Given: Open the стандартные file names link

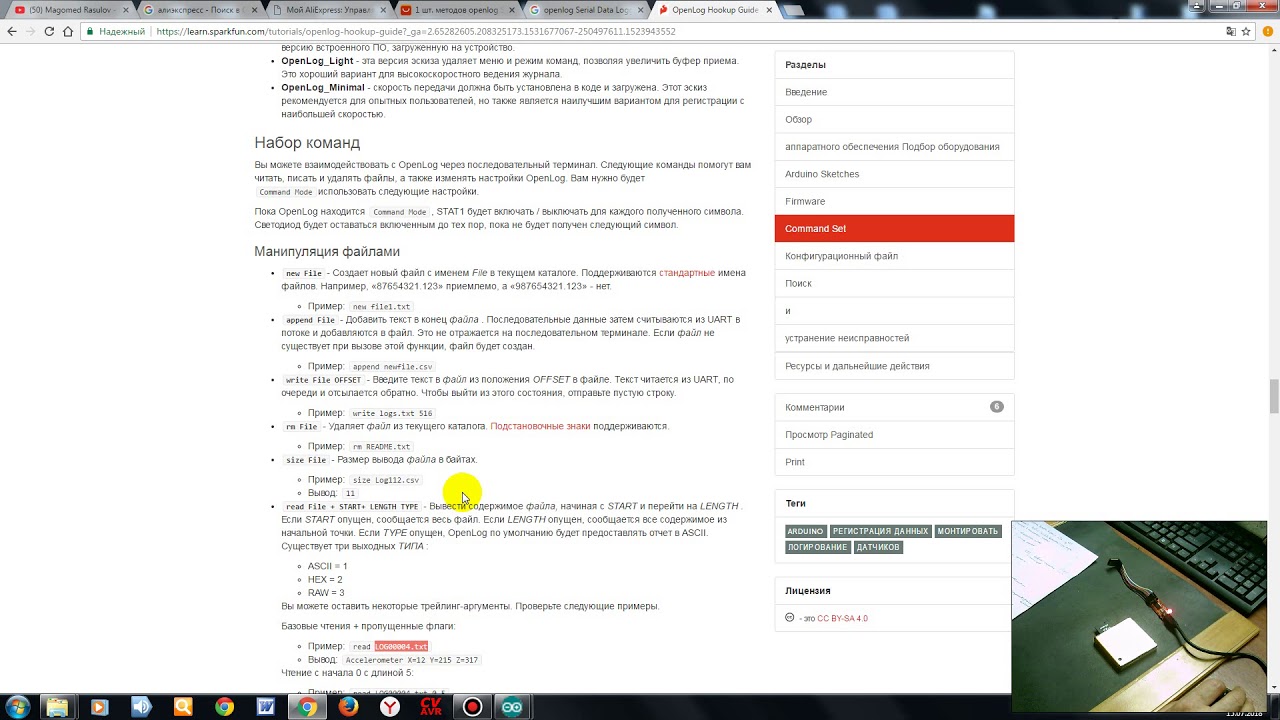Looking at the screenshot, I should 687,272.
